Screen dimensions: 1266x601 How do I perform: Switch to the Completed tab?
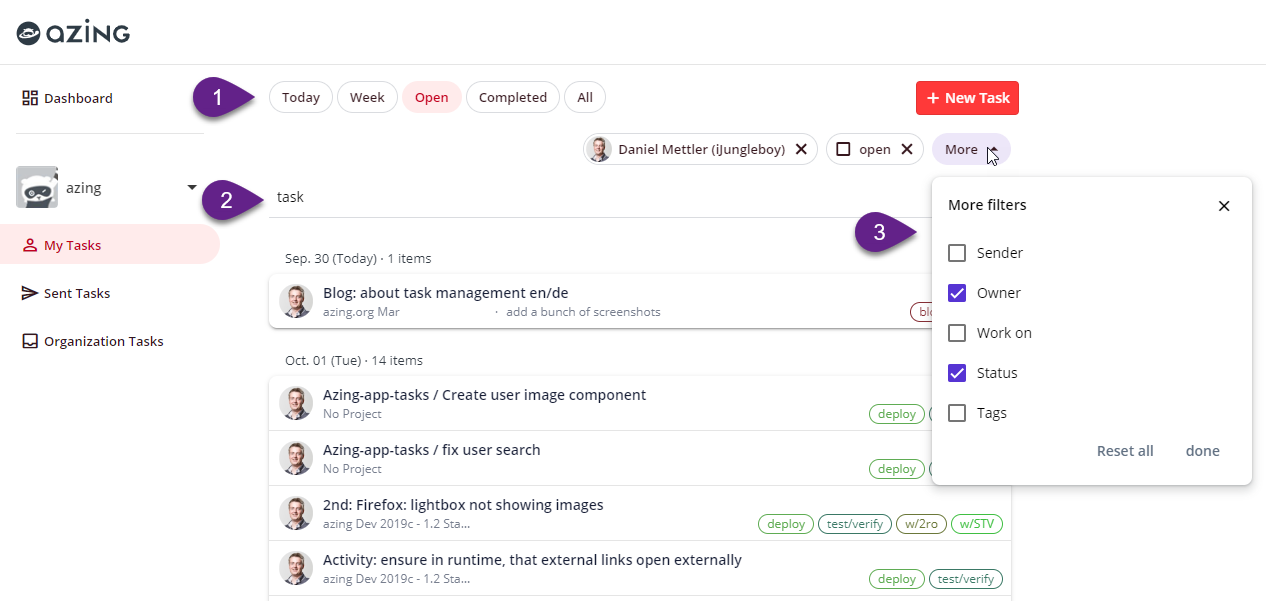pos(512,97)
